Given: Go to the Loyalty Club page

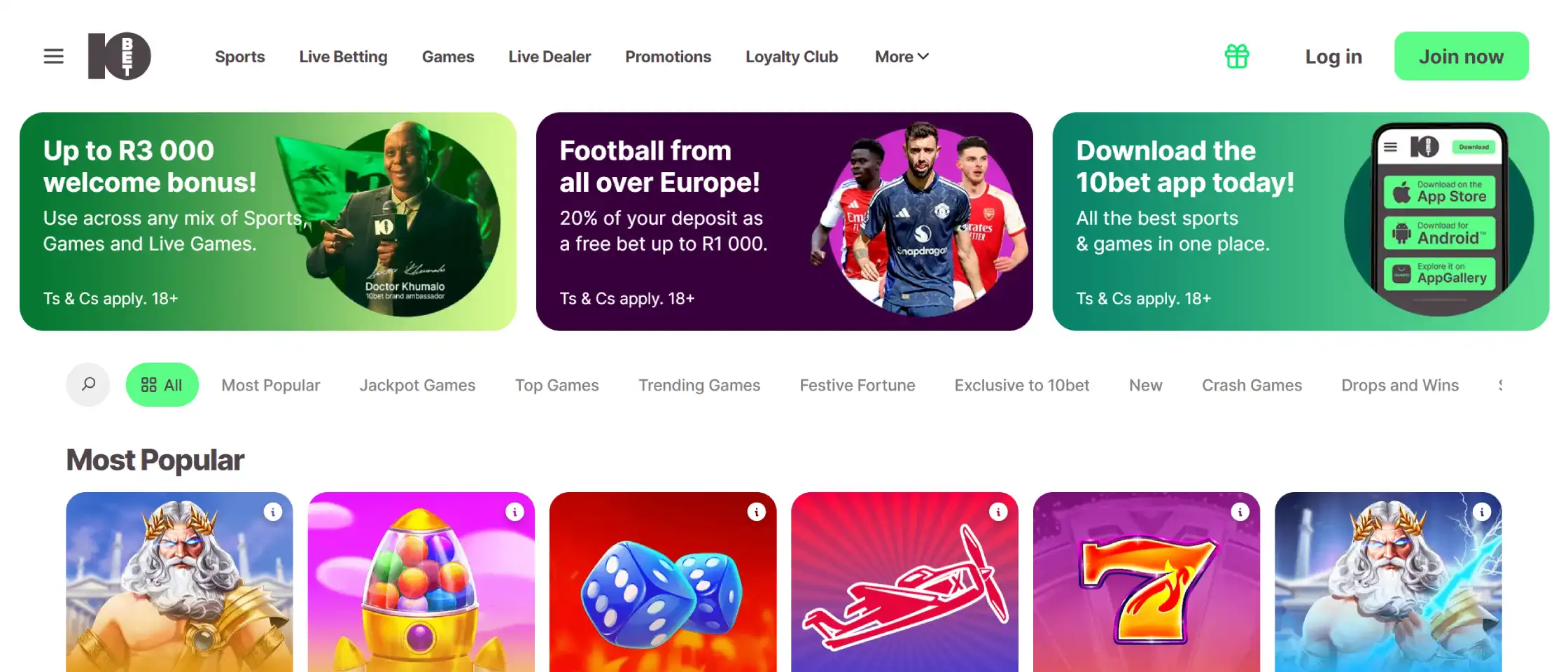Looking at the screenshot, I should (x=791, y=57).
